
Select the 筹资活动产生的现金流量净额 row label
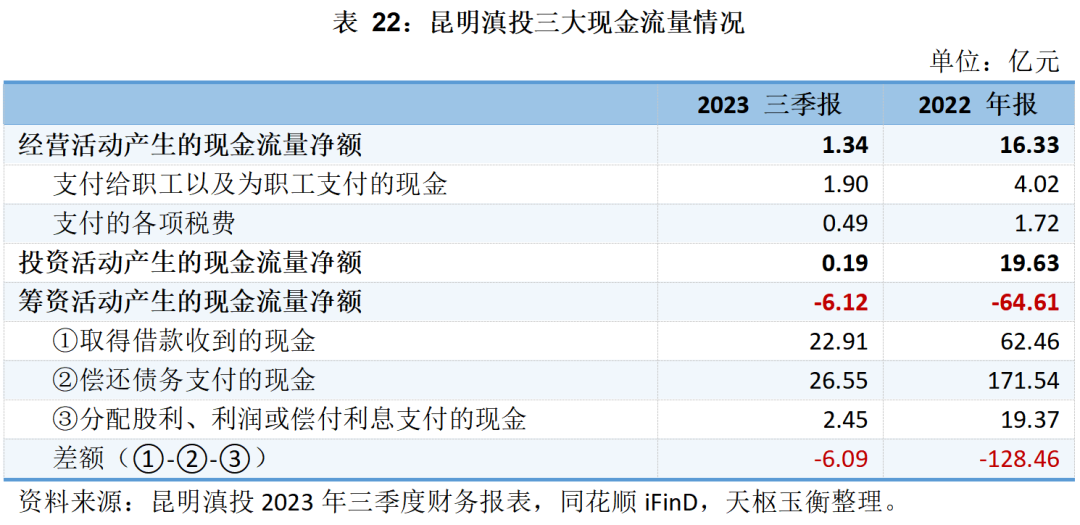pyautogui.click(x=190, y=302)
